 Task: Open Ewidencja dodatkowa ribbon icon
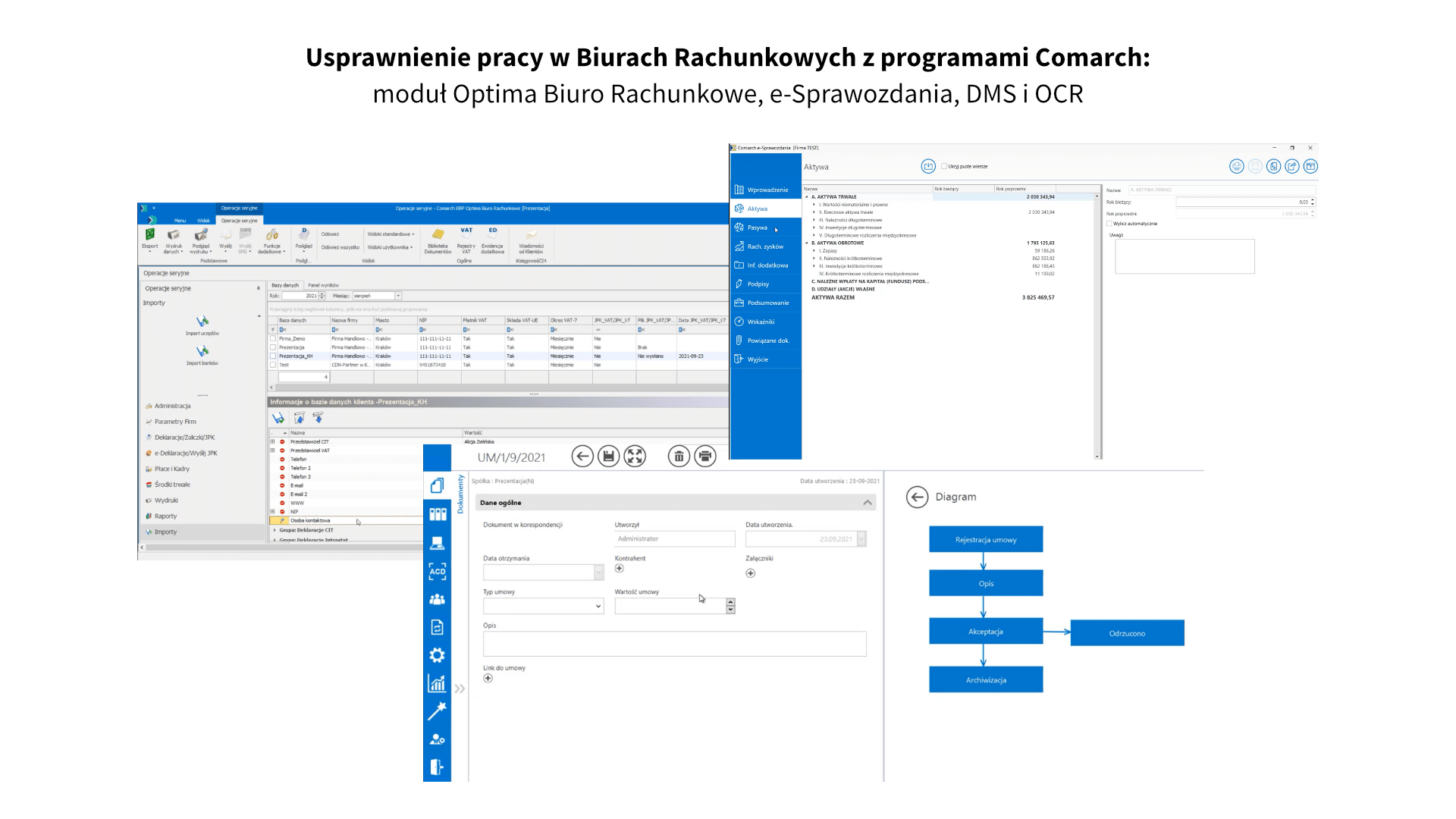(x=493, y=240)
